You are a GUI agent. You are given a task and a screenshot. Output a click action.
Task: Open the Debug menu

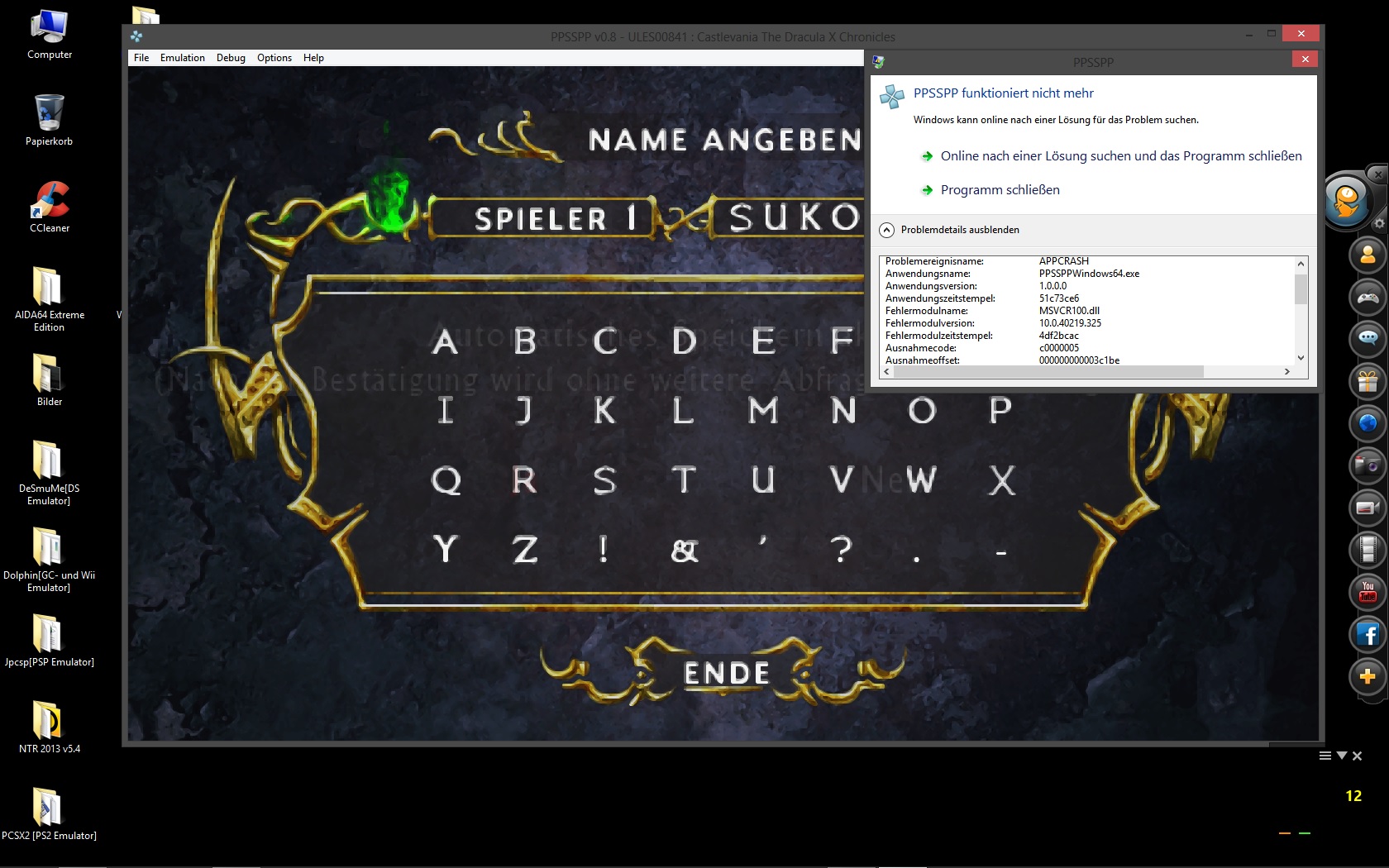[231, 58]
